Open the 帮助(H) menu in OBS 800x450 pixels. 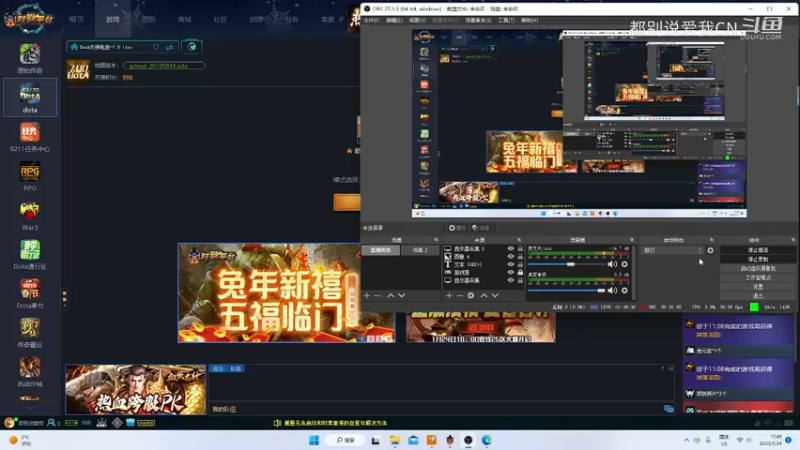[x=530, y=20]
